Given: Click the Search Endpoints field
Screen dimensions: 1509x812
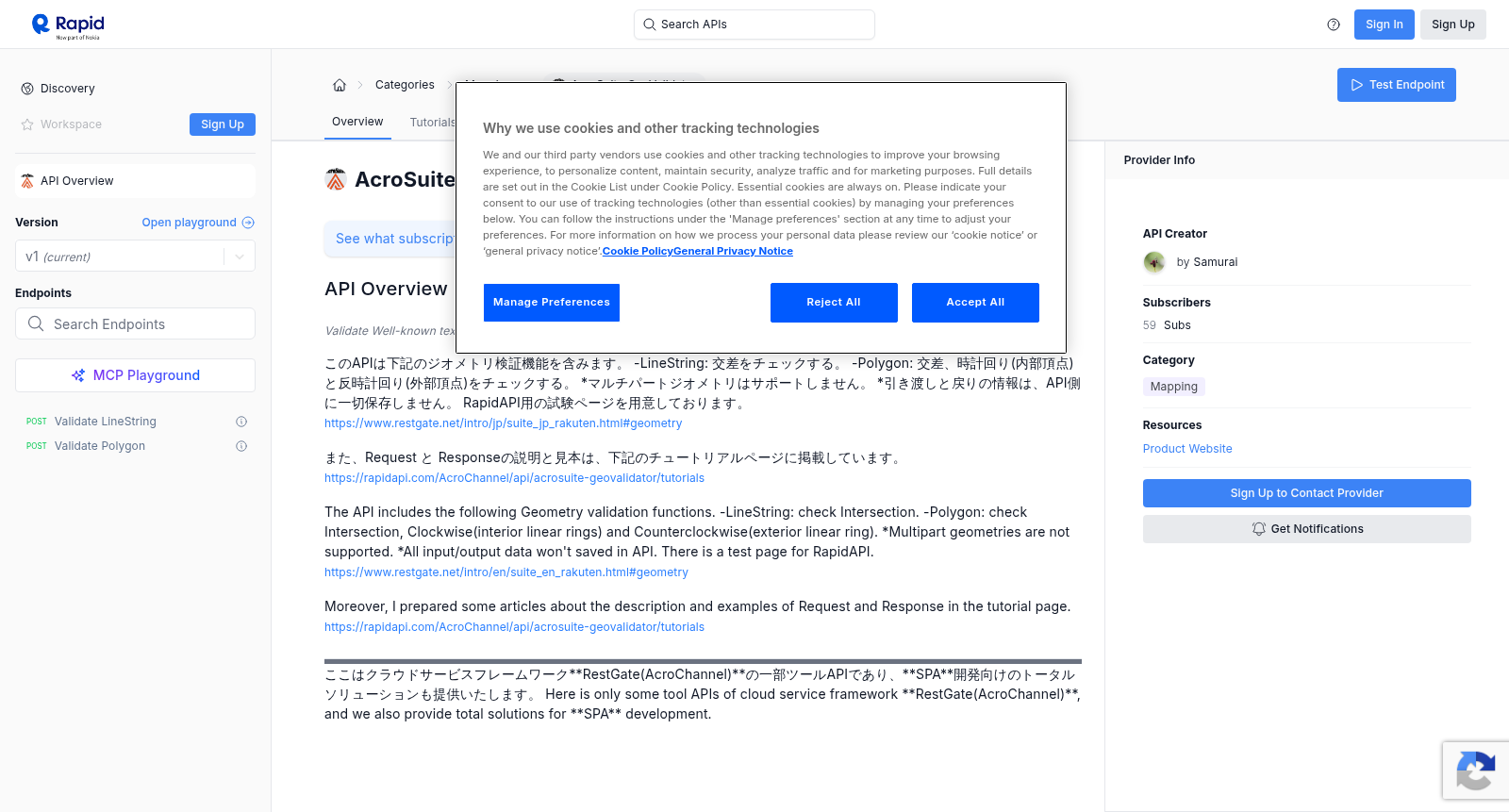Looking at the screenshot, I should click(x=135, y=323).
